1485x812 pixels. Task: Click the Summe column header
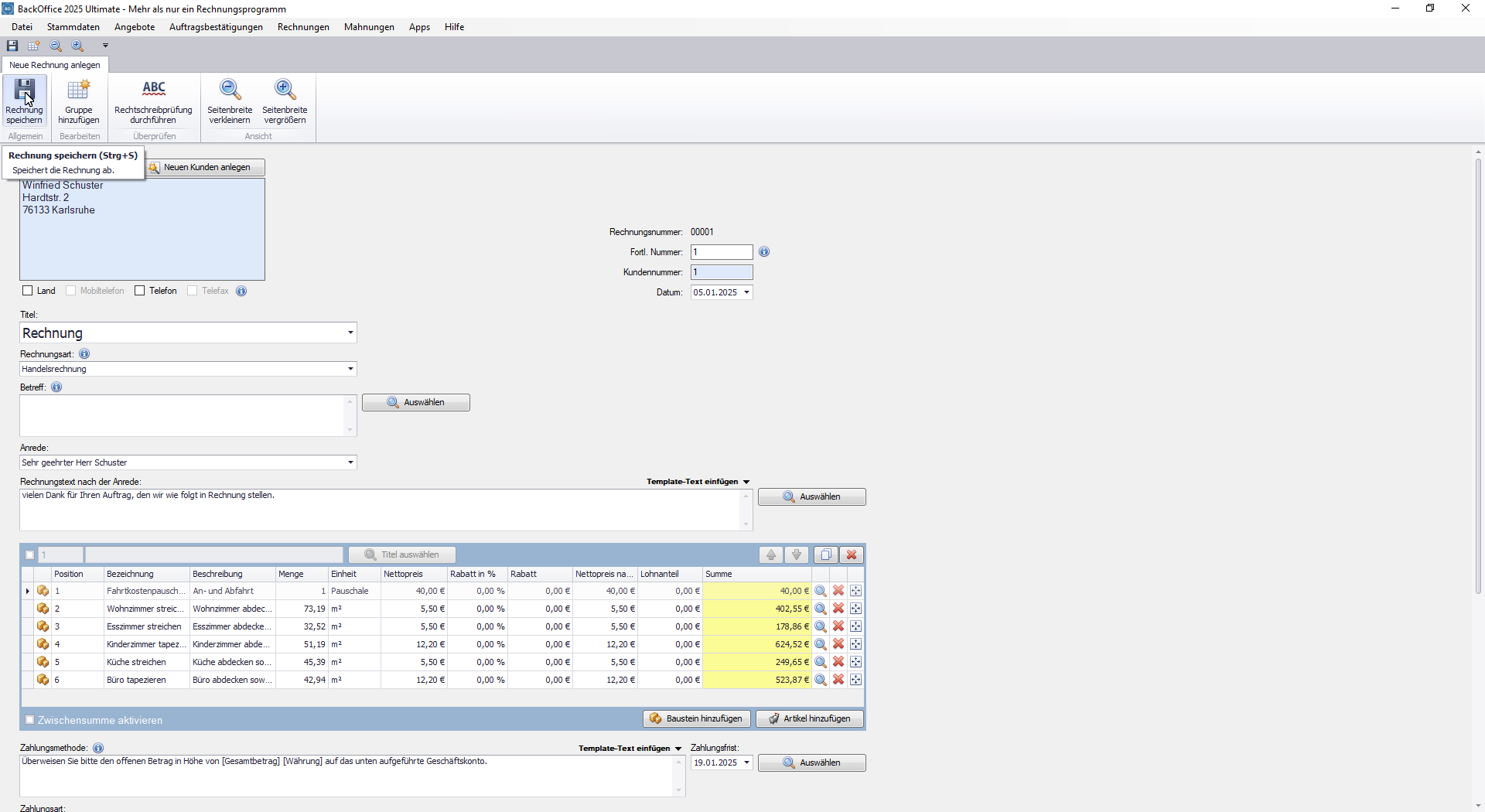[756, 574]
